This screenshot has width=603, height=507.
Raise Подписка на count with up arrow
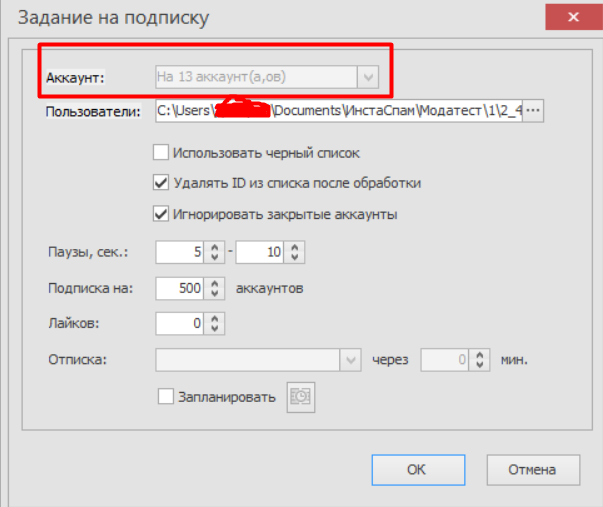click(215, 284)
